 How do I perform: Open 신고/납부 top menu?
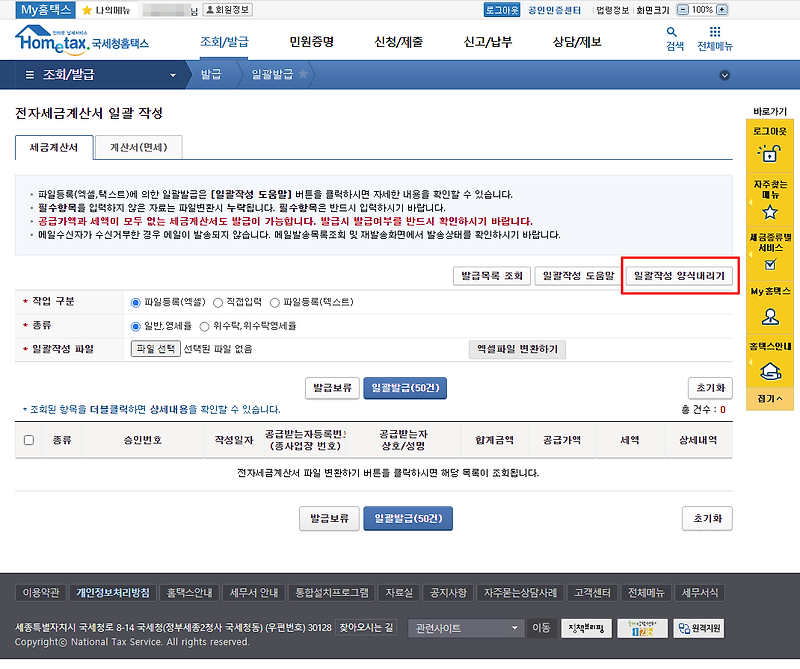pos(488,42)
